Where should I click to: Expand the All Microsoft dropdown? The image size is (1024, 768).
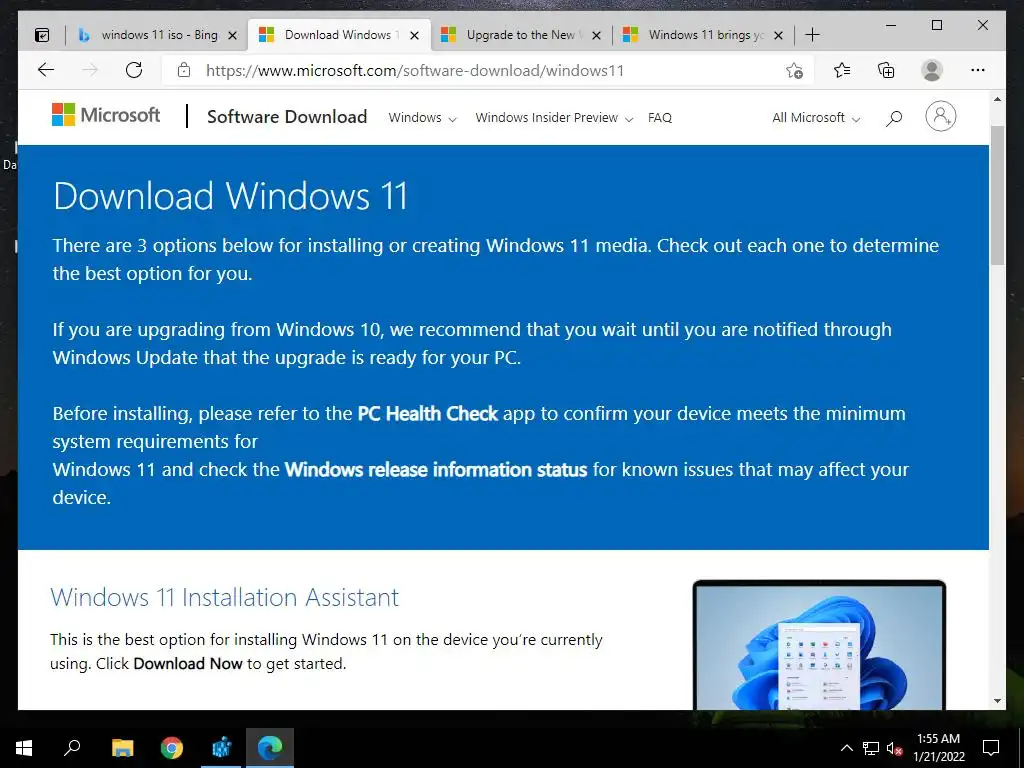[x=816, y=118]
